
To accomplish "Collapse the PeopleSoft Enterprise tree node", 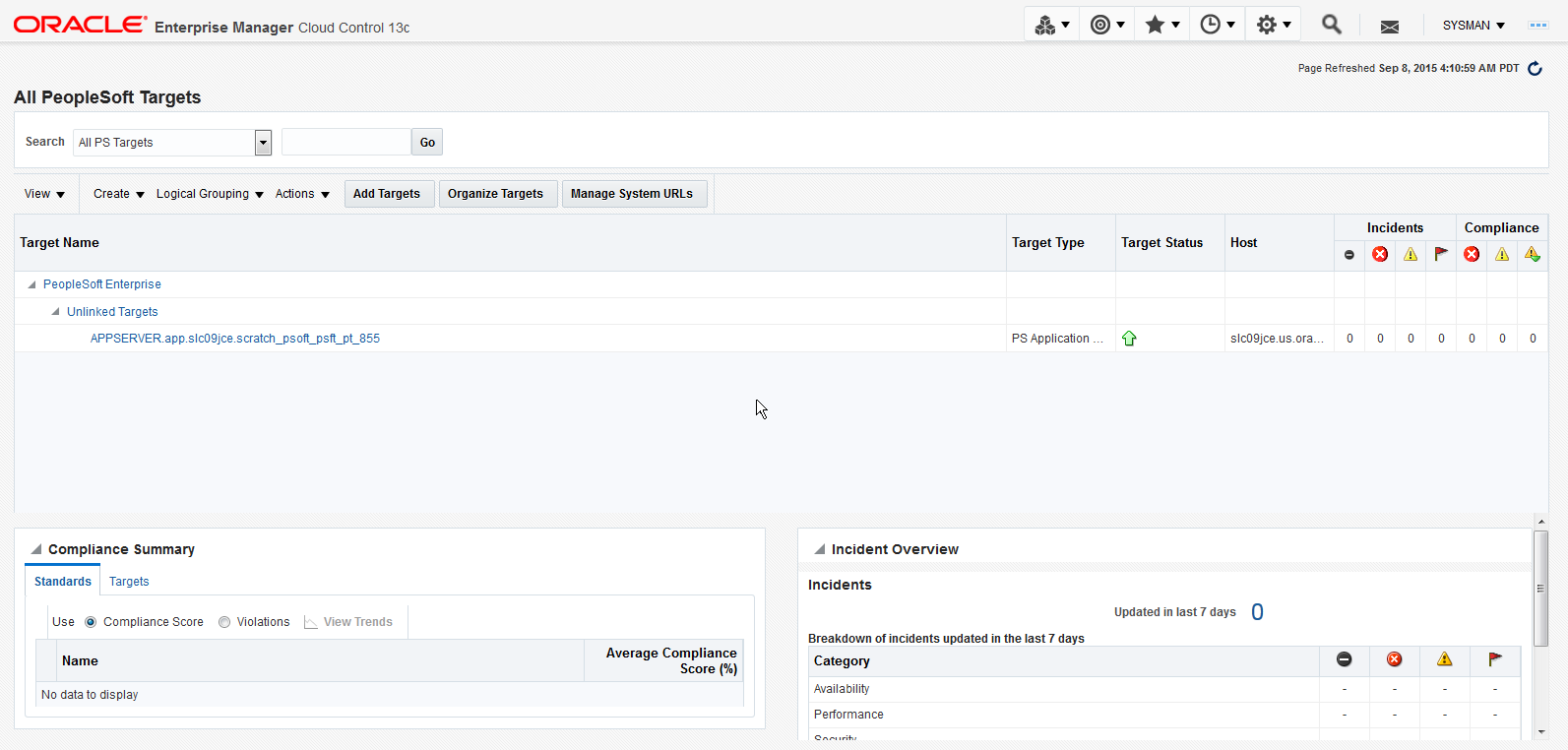I will 31,284.
